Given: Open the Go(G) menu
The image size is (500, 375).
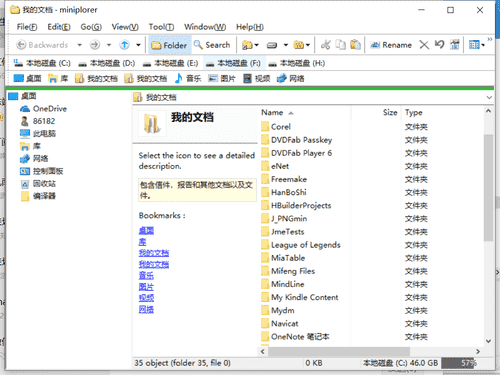Looking at the screenshot, I should (x=91, y=27).
